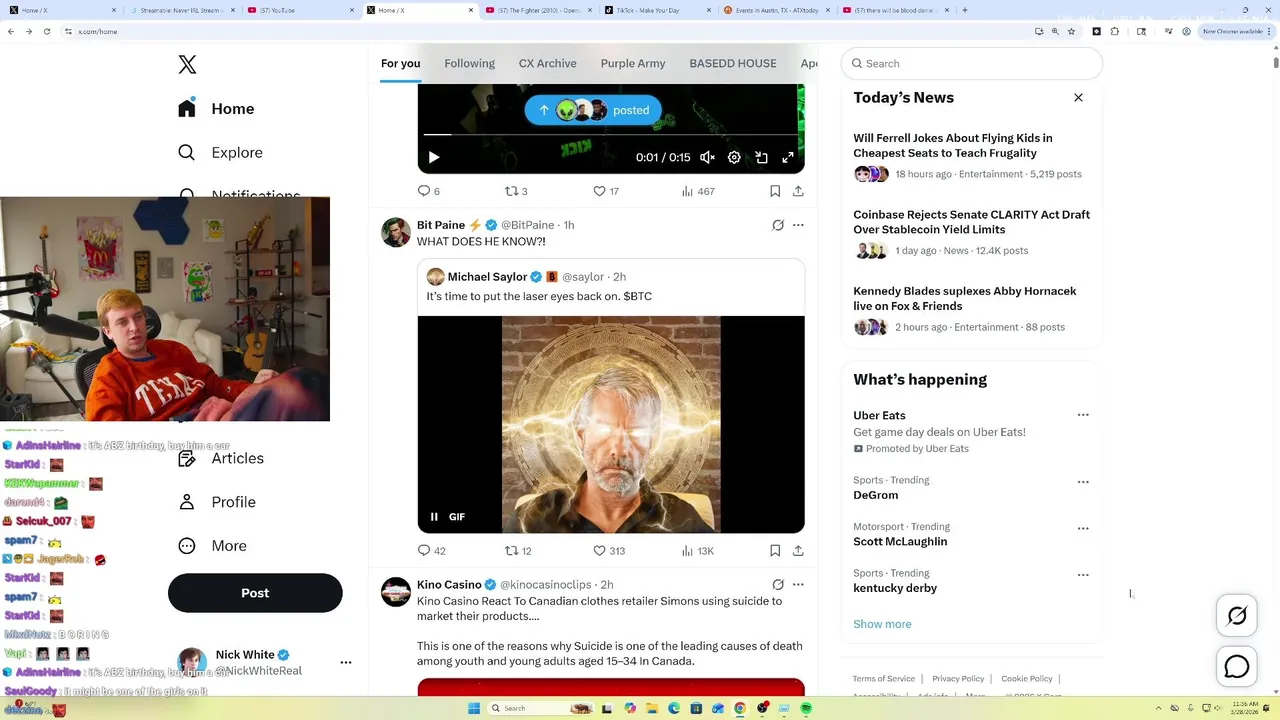The image size is (1280, 720).
Task: Share the top video post
Action: [798, 191]
